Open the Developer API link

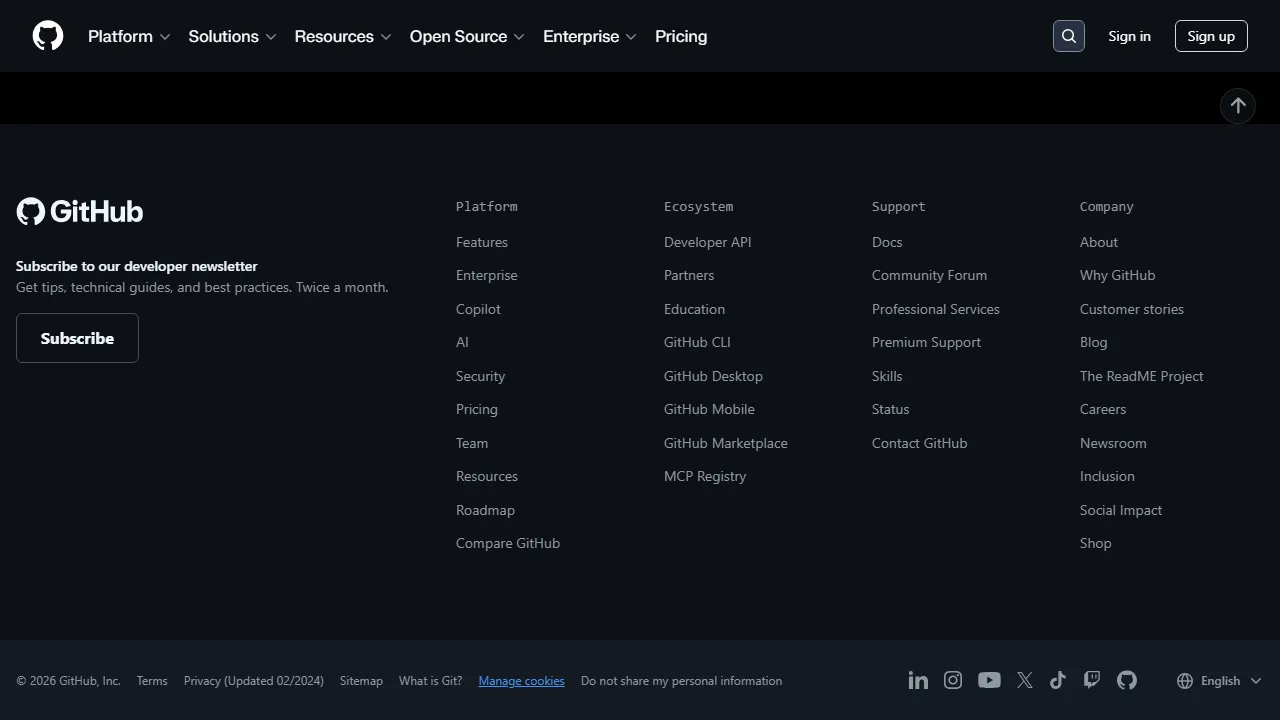coord(707,242)
